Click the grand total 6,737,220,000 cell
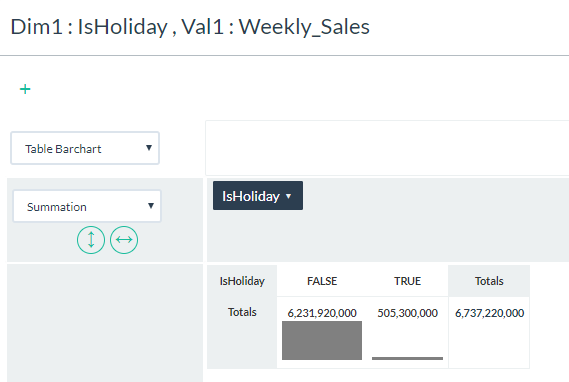The image size is (569, 382). tap(489, 313)
